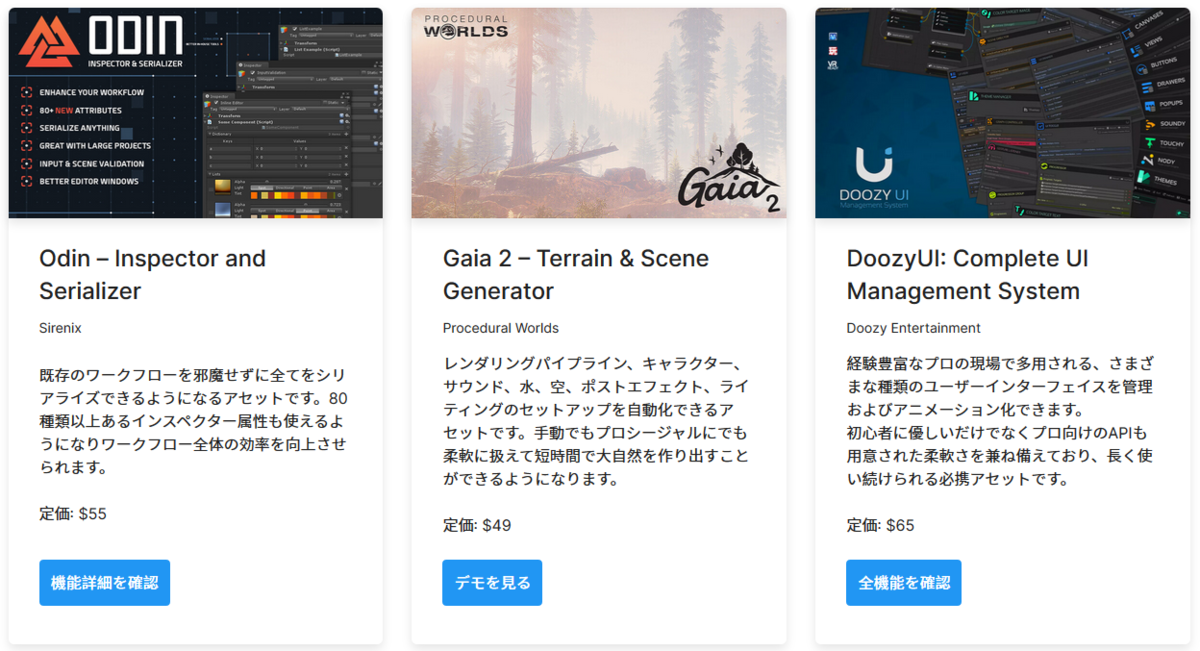Click ENHANCE YOUR WORKFLOW in Odin thumbnail
This screenshot has width=1200, height=651.
92,92
